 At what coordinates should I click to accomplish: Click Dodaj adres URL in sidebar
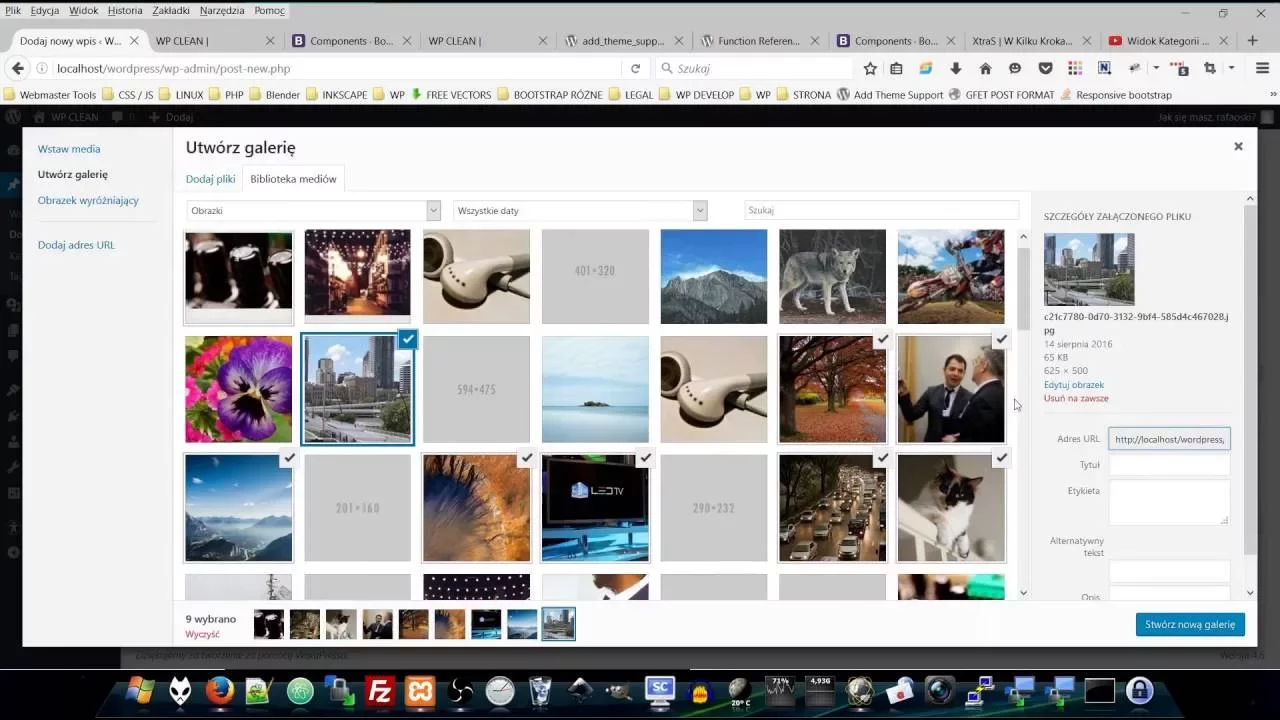pos(76,245)
